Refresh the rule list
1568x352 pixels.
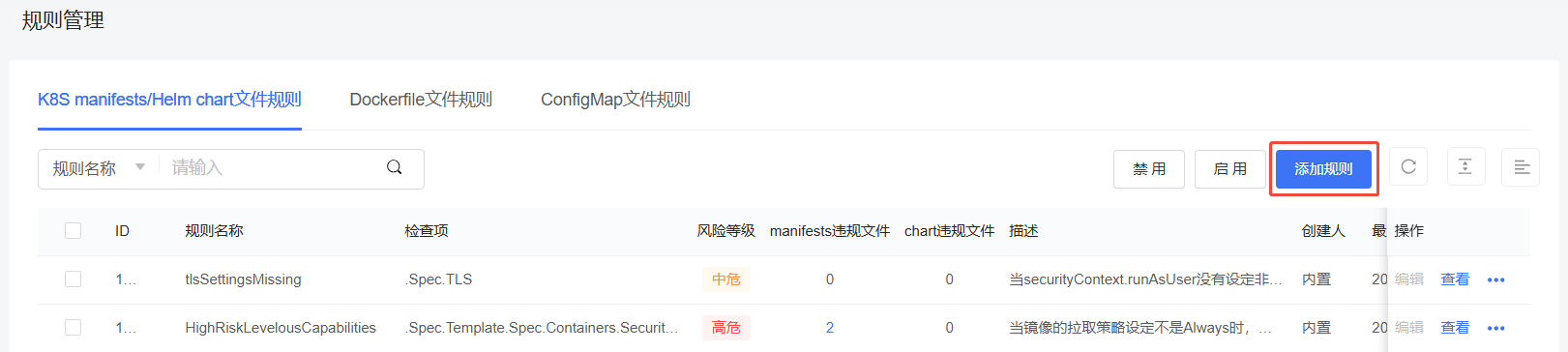[x=1408, y=167]
